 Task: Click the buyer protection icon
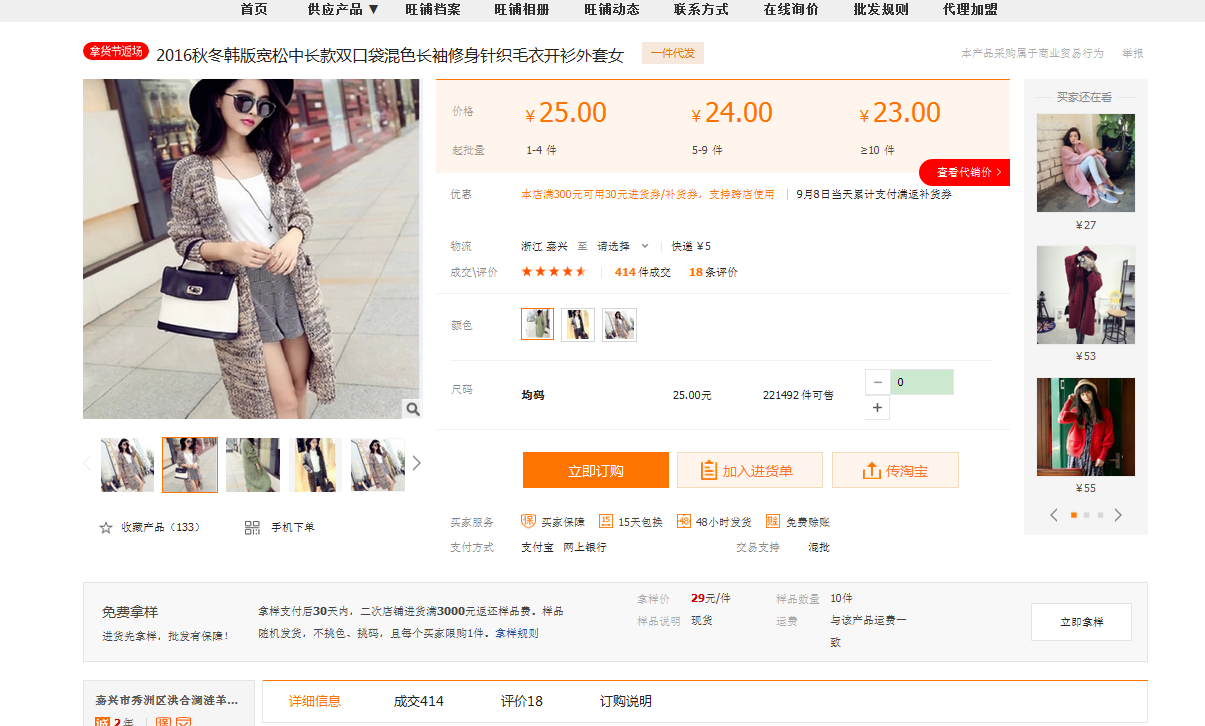coord(529,521)
